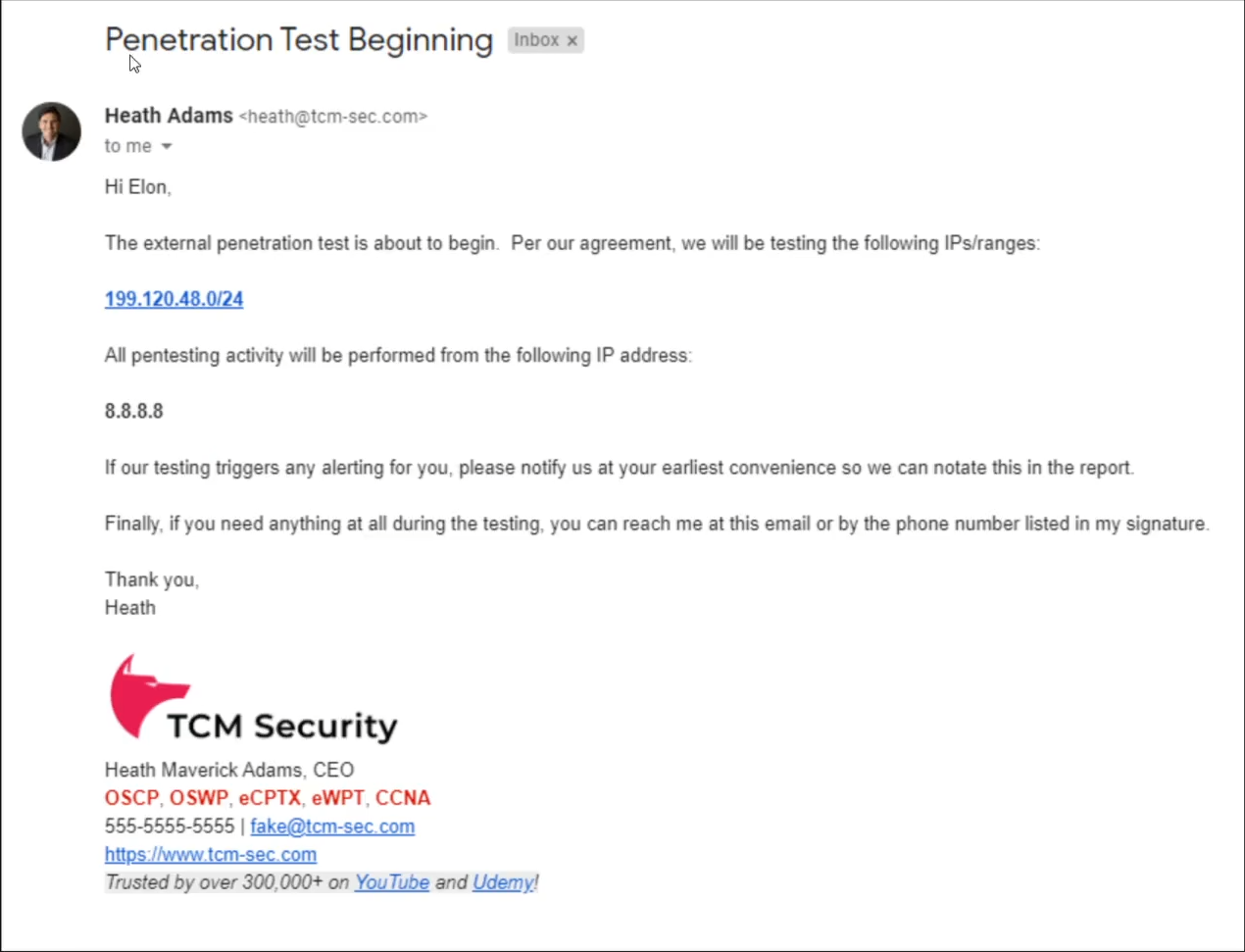Follow the YouTube link in the signature

pos(392,882)
